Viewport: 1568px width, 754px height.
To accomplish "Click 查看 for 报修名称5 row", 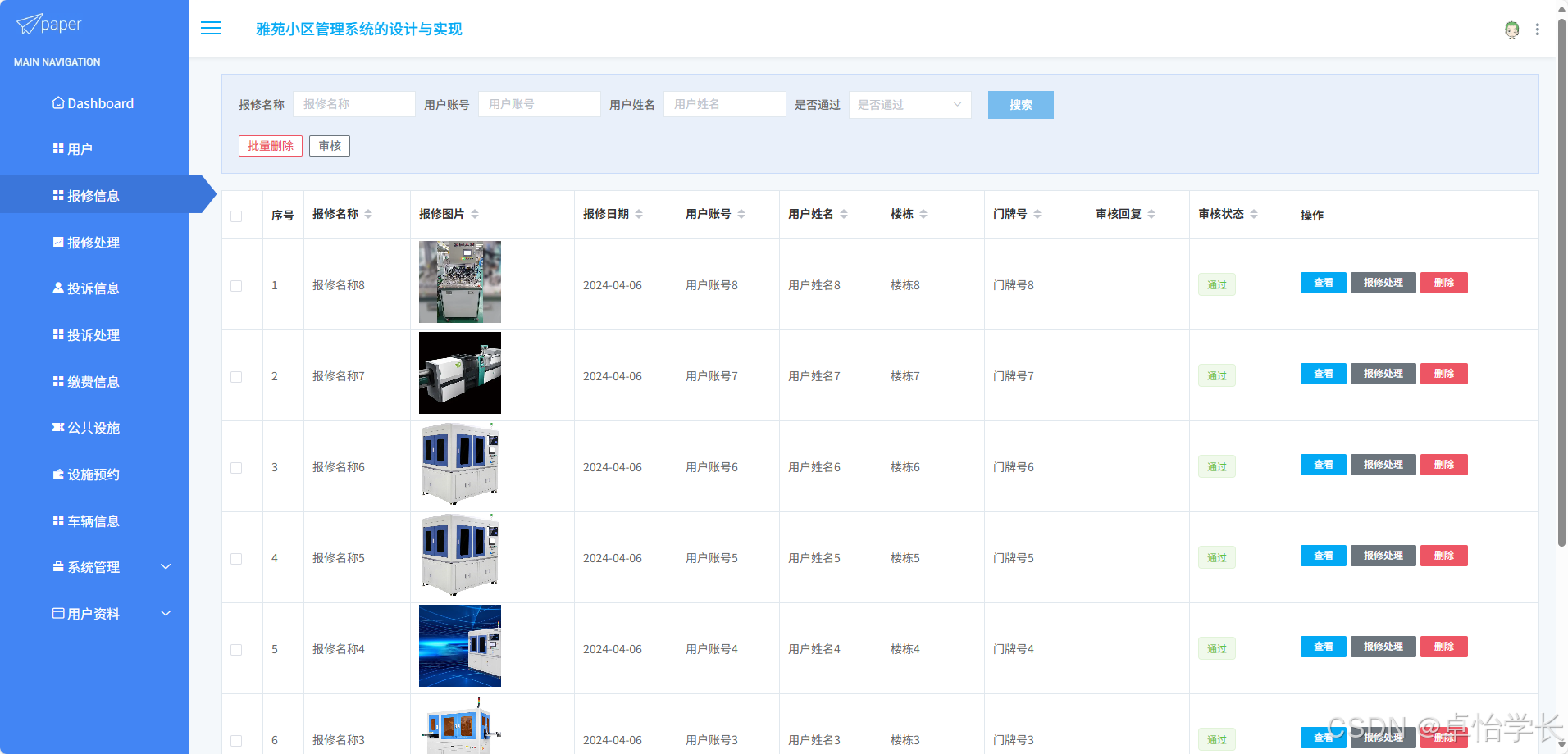I will click(1324, 556).
